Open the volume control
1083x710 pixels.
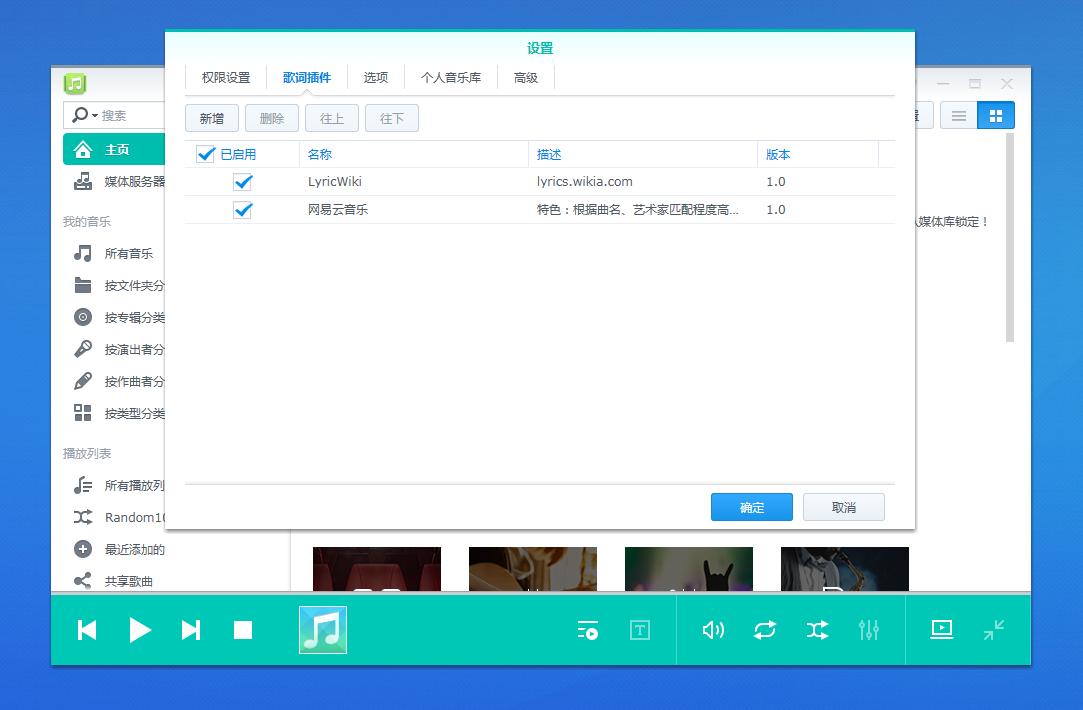coord(713,630)
